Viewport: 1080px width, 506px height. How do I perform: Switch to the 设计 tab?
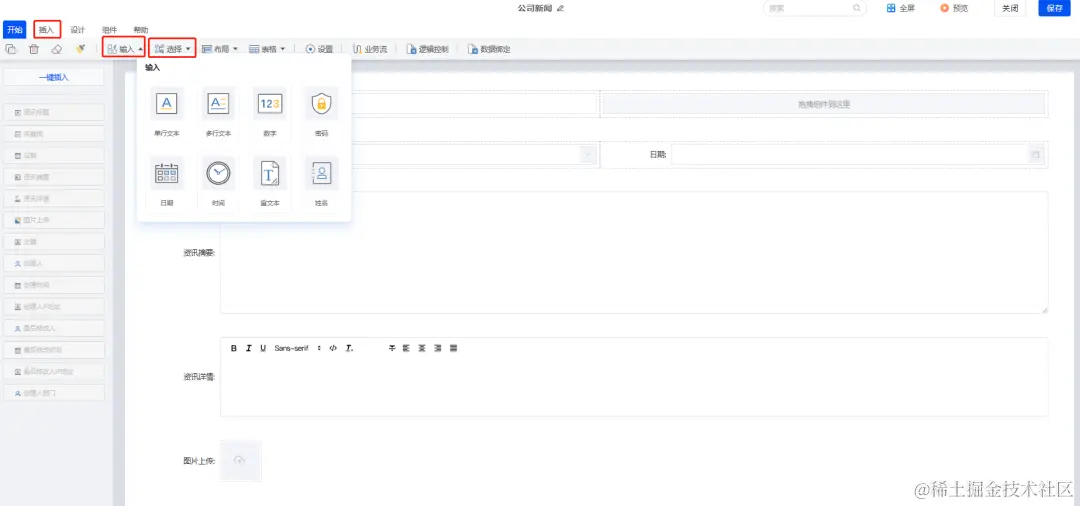[78, 30]
